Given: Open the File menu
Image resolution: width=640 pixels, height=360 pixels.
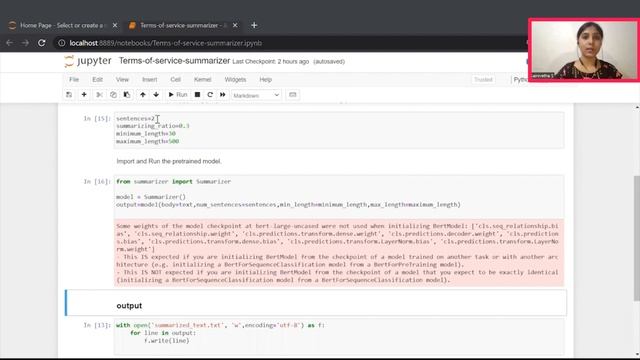Looking at the screenshot, I should (x=74, y=80).
